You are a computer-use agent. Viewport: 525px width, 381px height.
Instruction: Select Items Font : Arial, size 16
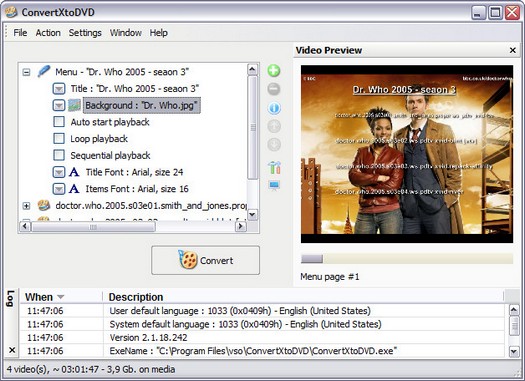tap(137, 189)
